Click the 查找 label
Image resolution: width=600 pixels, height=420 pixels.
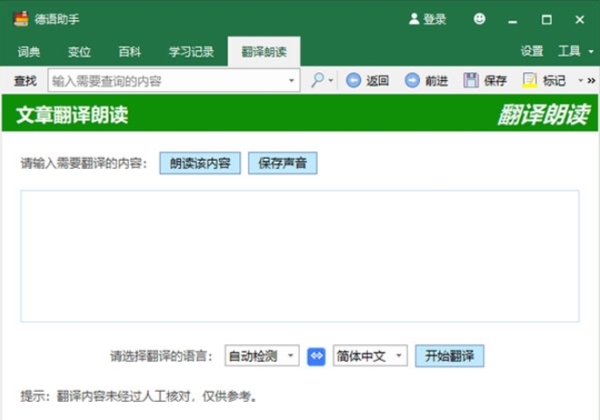coord(25,81)
